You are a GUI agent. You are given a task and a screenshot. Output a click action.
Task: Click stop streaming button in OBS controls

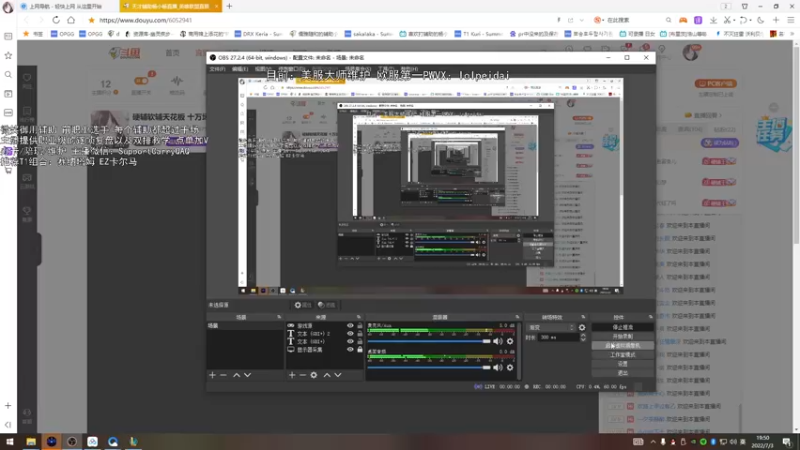[x=622, y=327]
